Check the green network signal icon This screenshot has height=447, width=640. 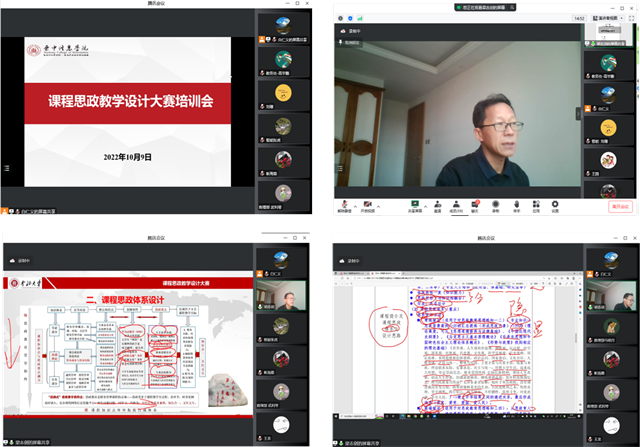coord(360,18)
